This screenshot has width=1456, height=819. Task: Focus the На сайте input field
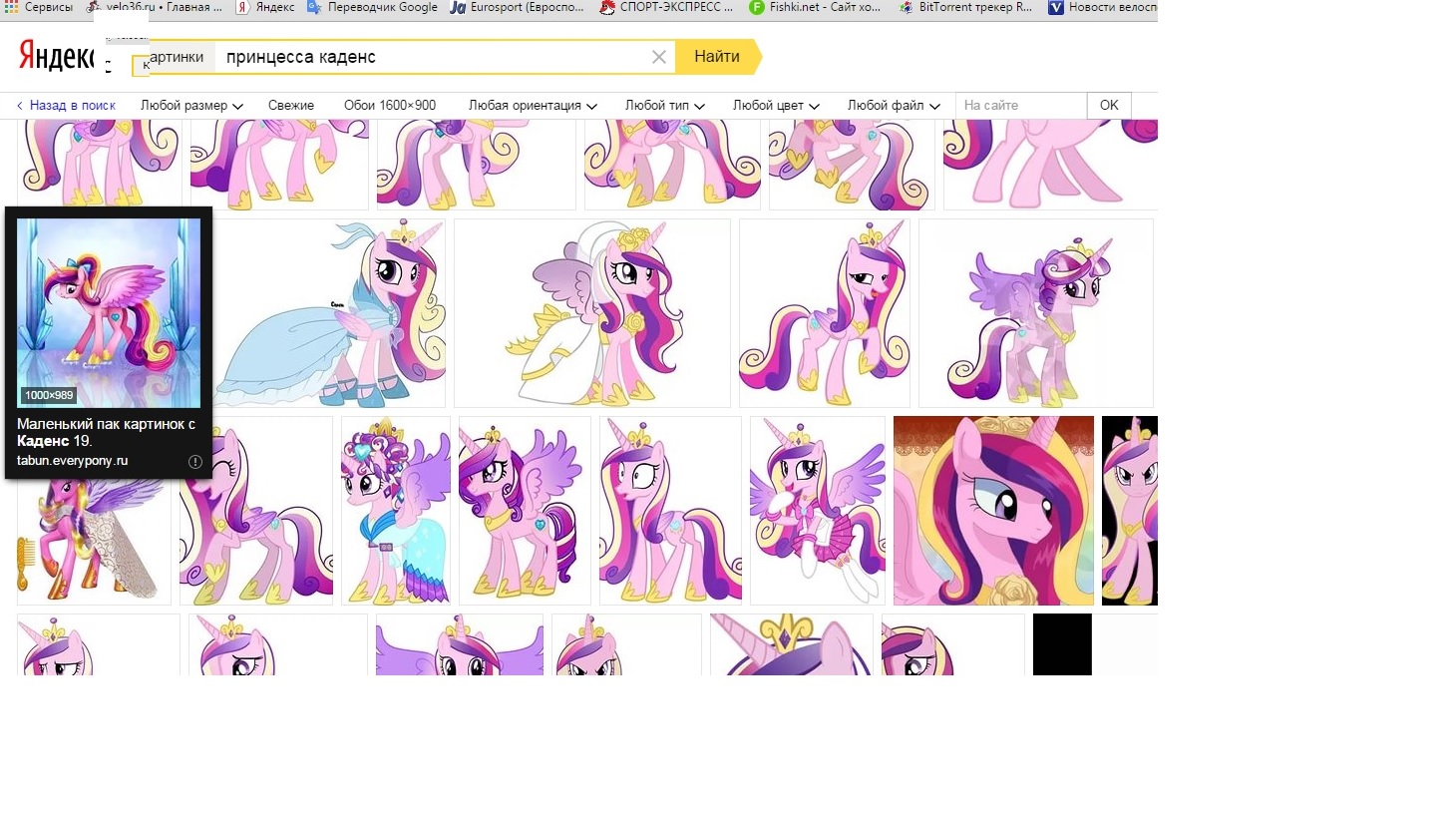coord(1020,105)
